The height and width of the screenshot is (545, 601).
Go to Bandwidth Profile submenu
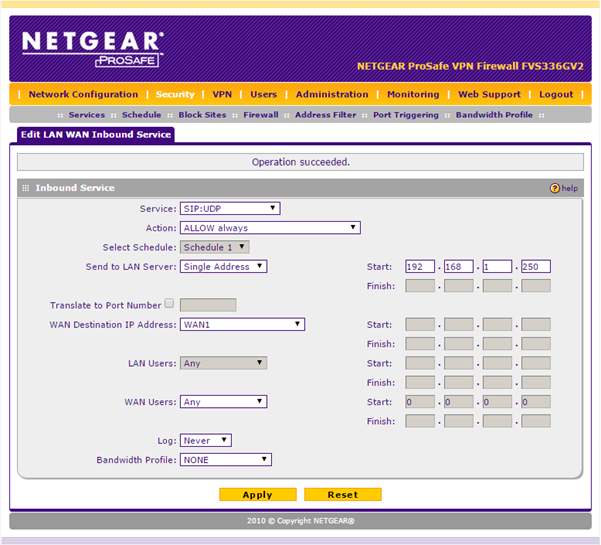coord(494,115)
